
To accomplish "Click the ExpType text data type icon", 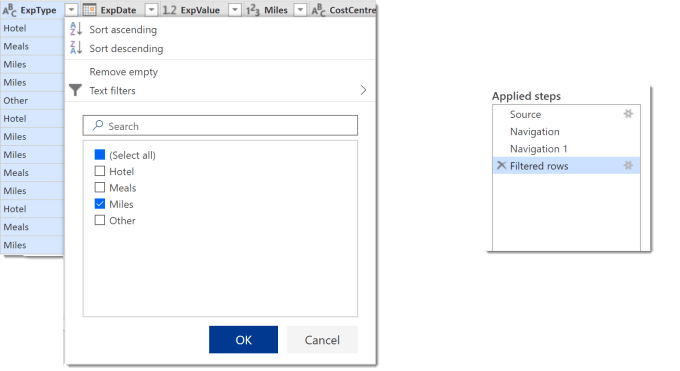I will click(x=10, y=10).
